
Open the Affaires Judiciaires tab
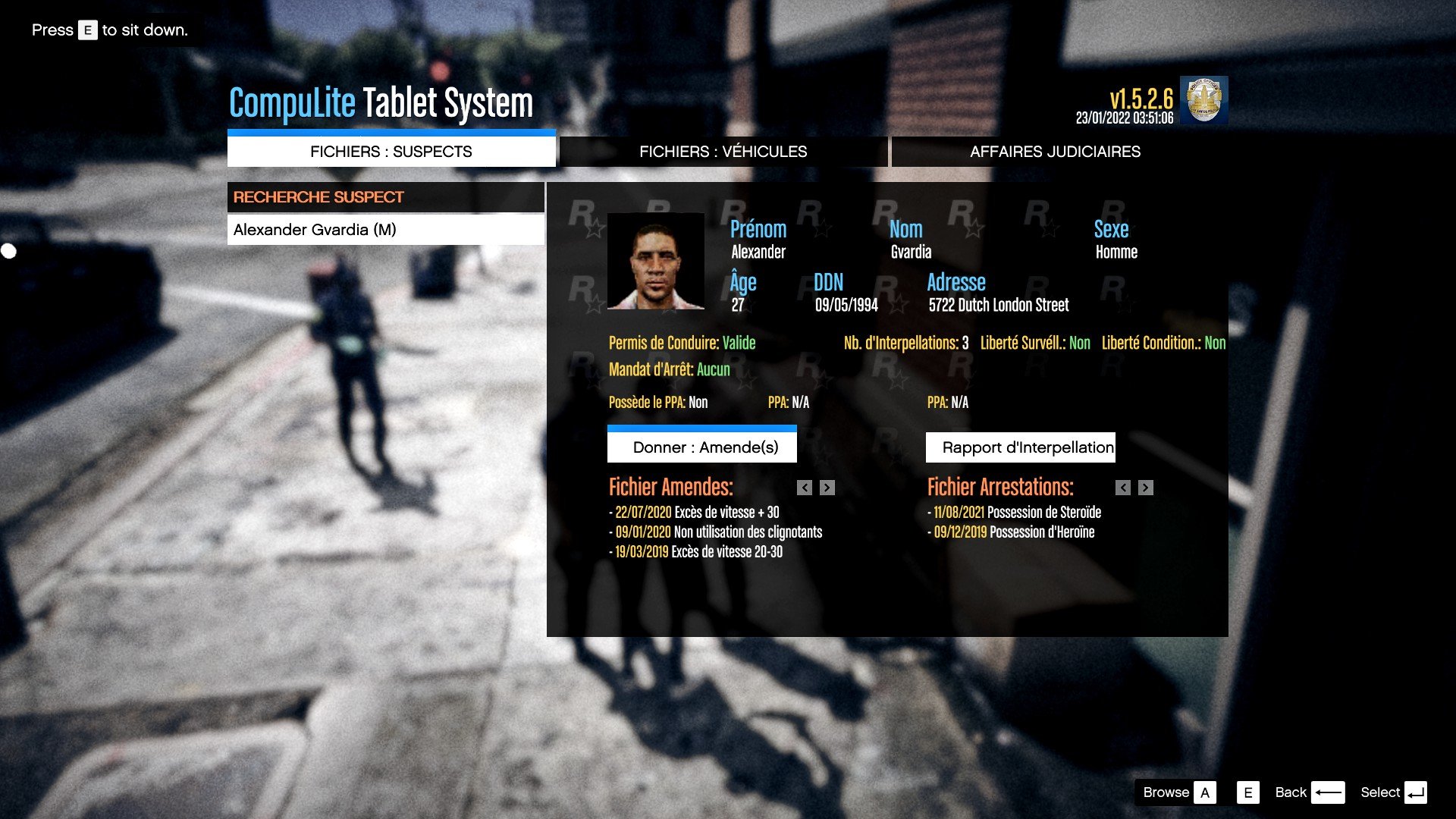(1055, 152)
